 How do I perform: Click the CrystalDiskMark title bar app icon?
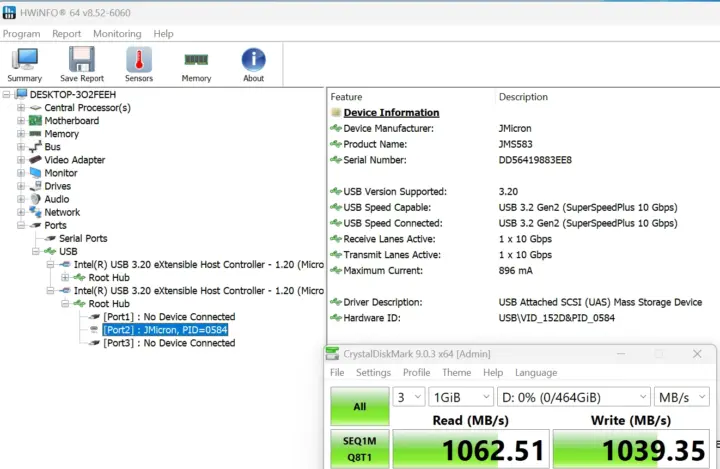pyautogui.click(x=332, y=354)
